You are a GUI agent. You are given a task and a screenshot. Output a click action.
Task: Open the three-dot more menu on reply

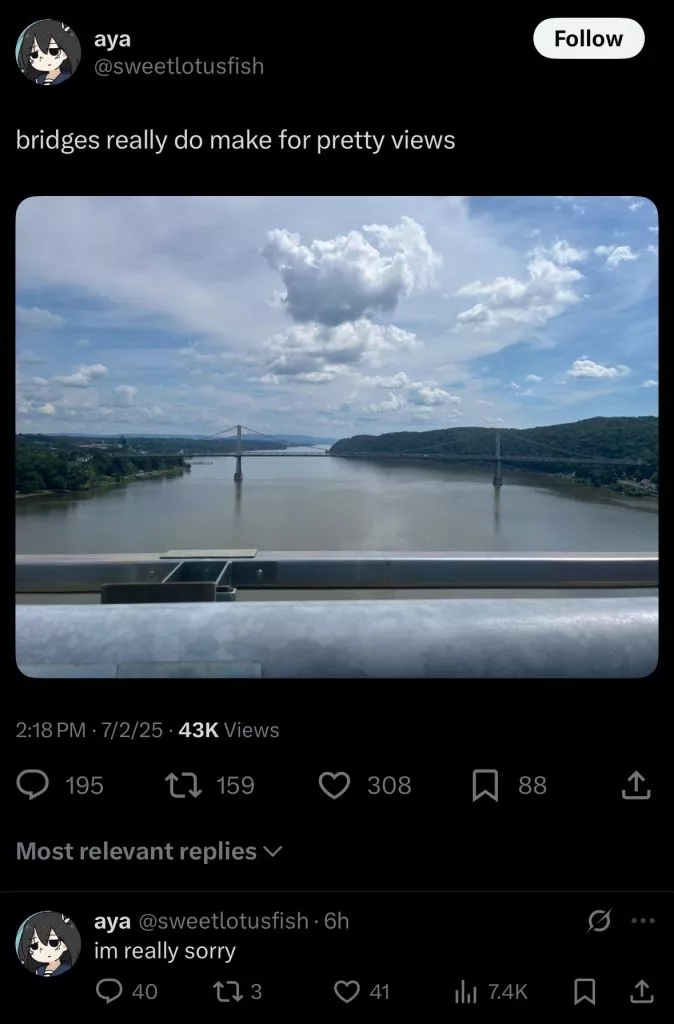tap(643, 921)
